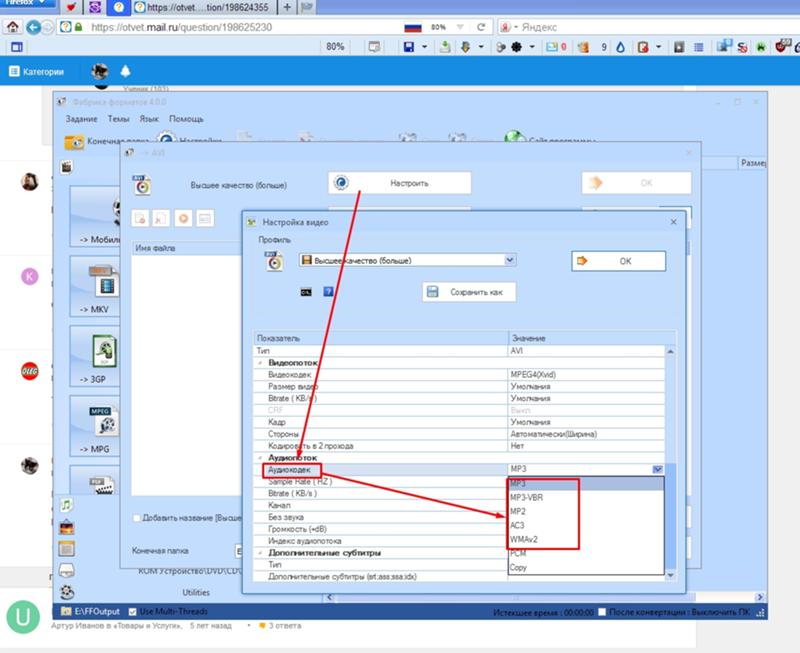This screenshot has height=653, width=800.
Task: Collapse the Аудиопоток section
Action: coord(261,458)
